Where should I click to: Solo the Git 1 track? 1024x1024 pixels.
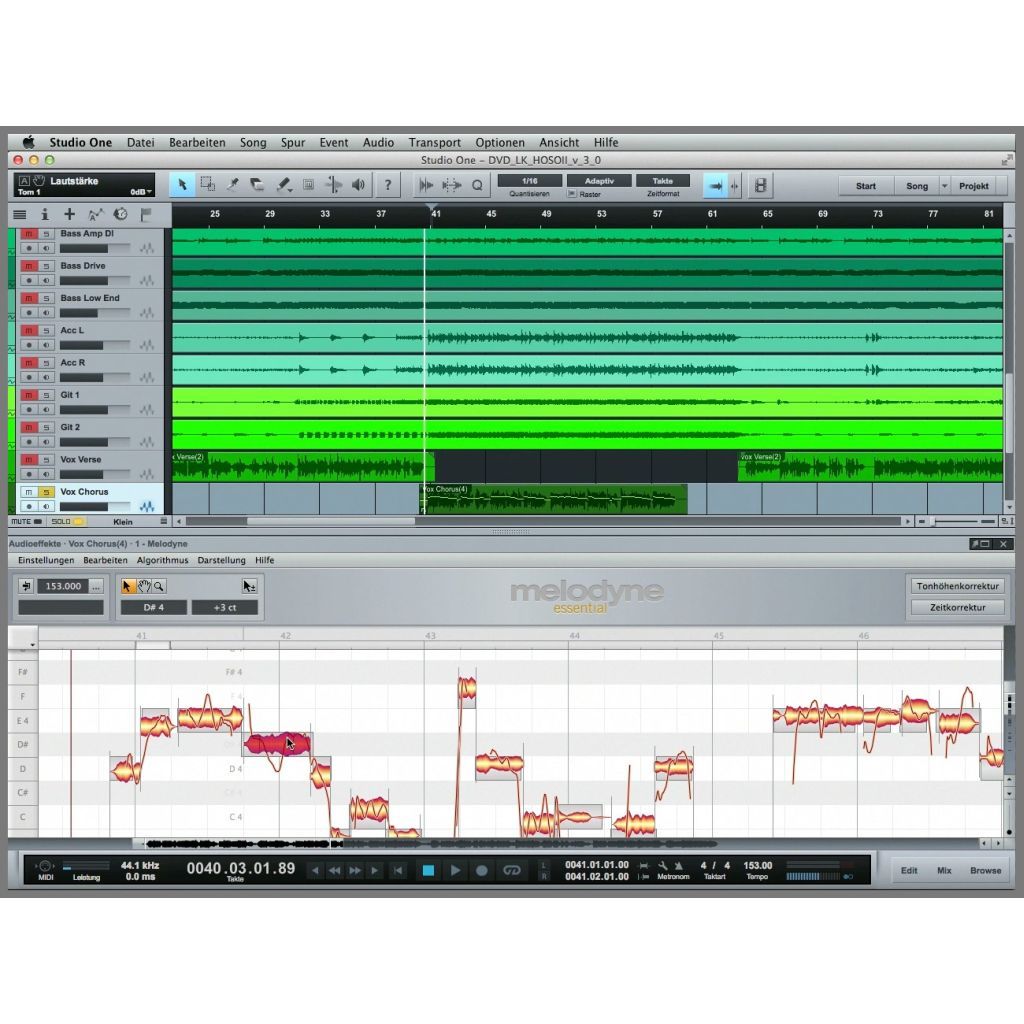click(x=46, y=395)
